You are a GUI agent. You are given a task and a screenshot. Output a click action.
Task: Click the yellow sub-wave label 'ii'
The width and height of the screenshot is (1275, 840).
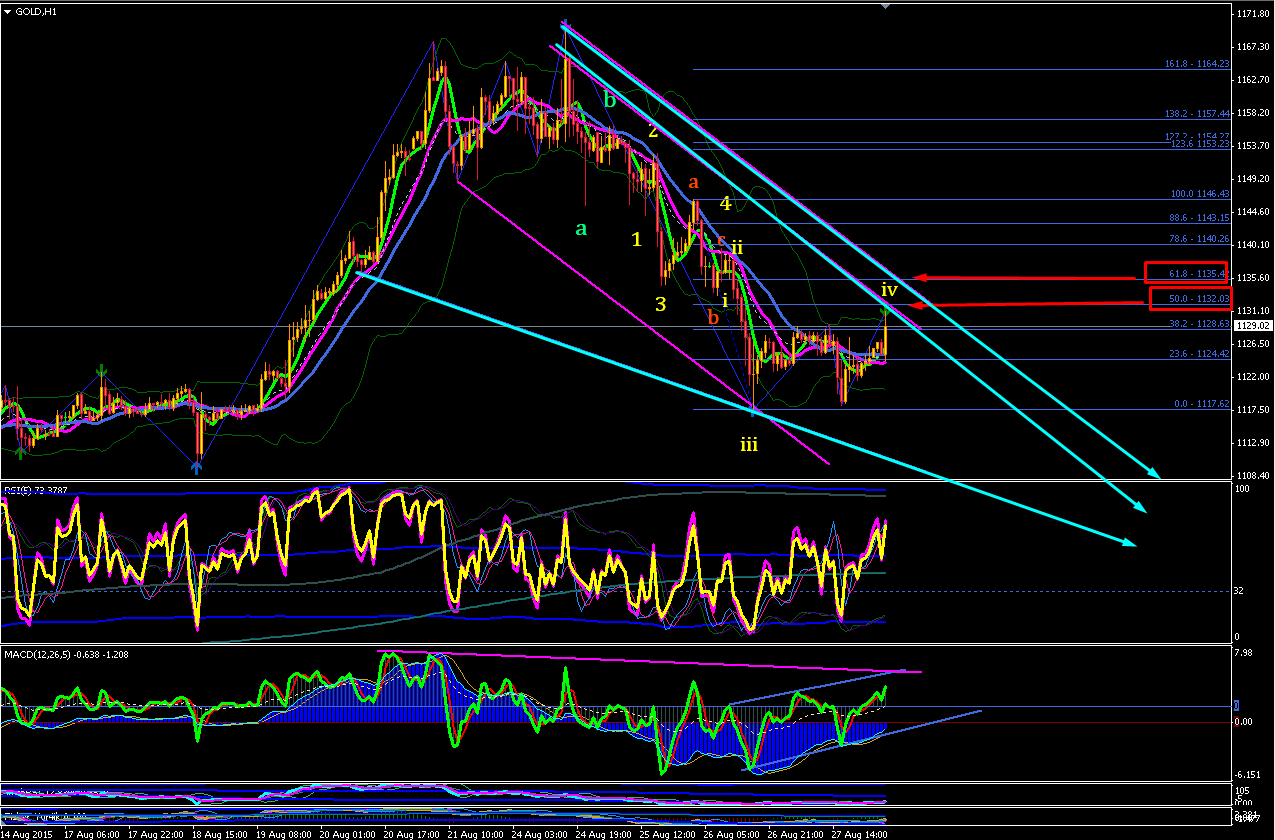pos(737,246)
